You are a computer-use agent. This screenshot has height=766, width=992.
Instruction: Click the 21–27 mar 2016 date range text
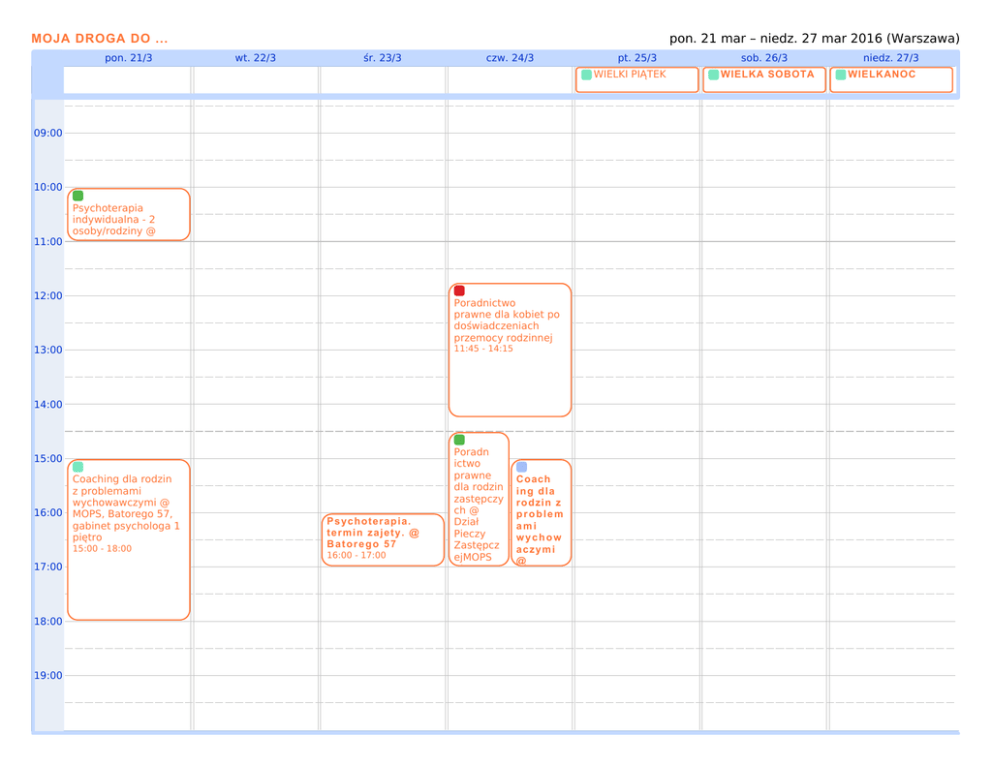point(814,39)
